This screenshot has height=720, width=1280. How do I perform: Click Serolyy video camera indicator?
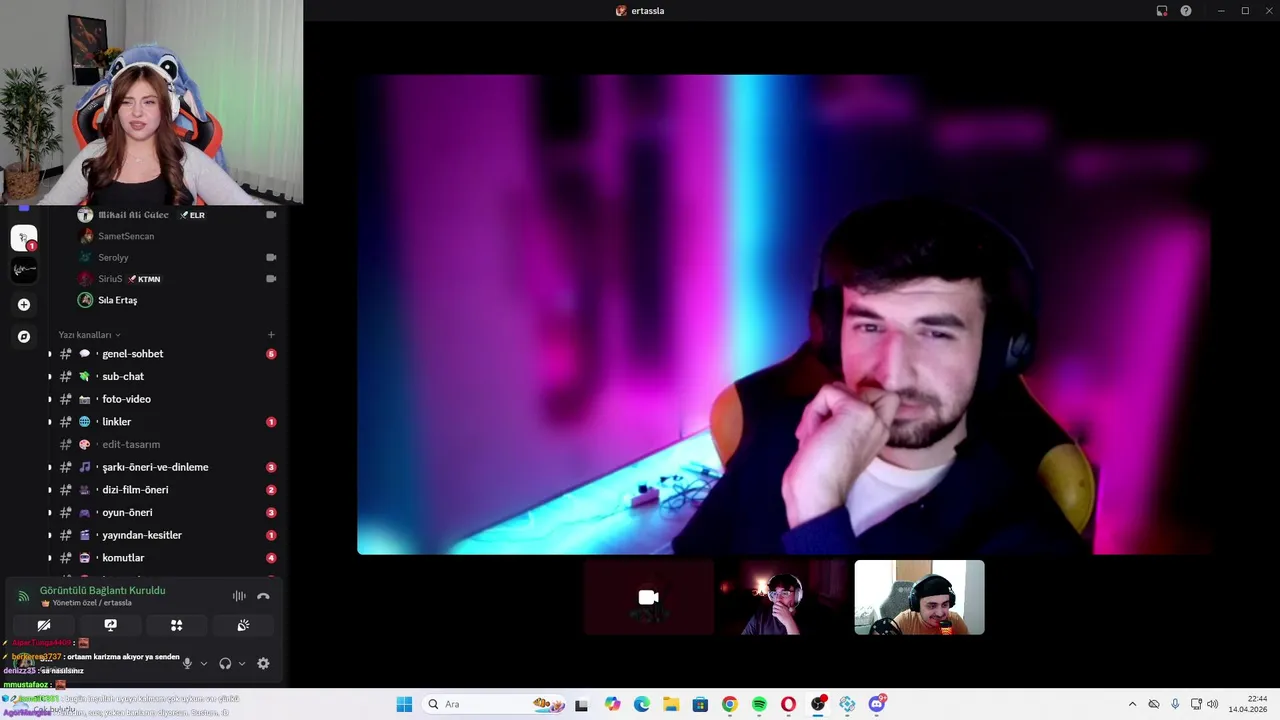click(x=271, y=257)
